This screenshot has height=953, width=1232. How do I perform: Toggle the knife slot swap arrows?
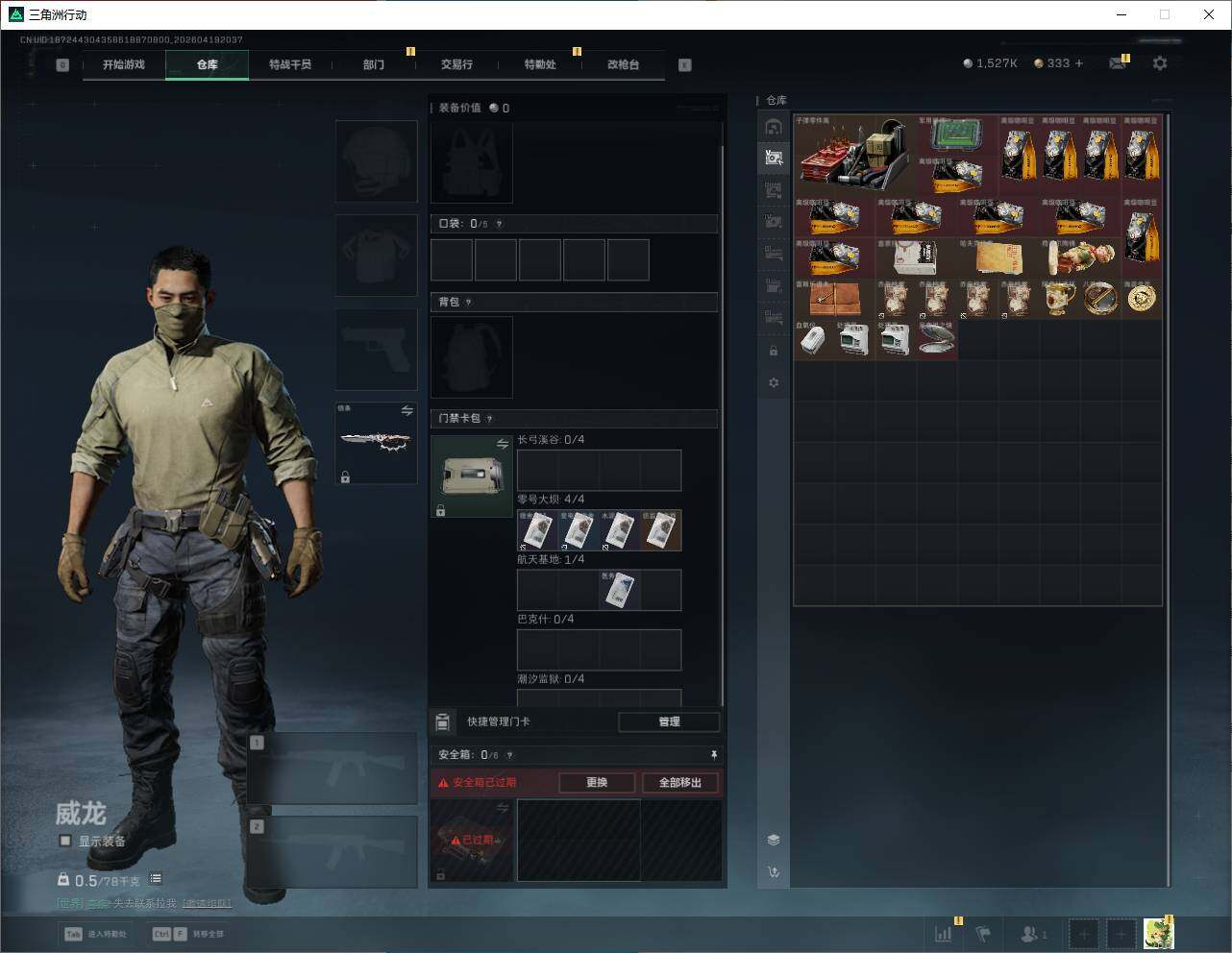[407, 411]
